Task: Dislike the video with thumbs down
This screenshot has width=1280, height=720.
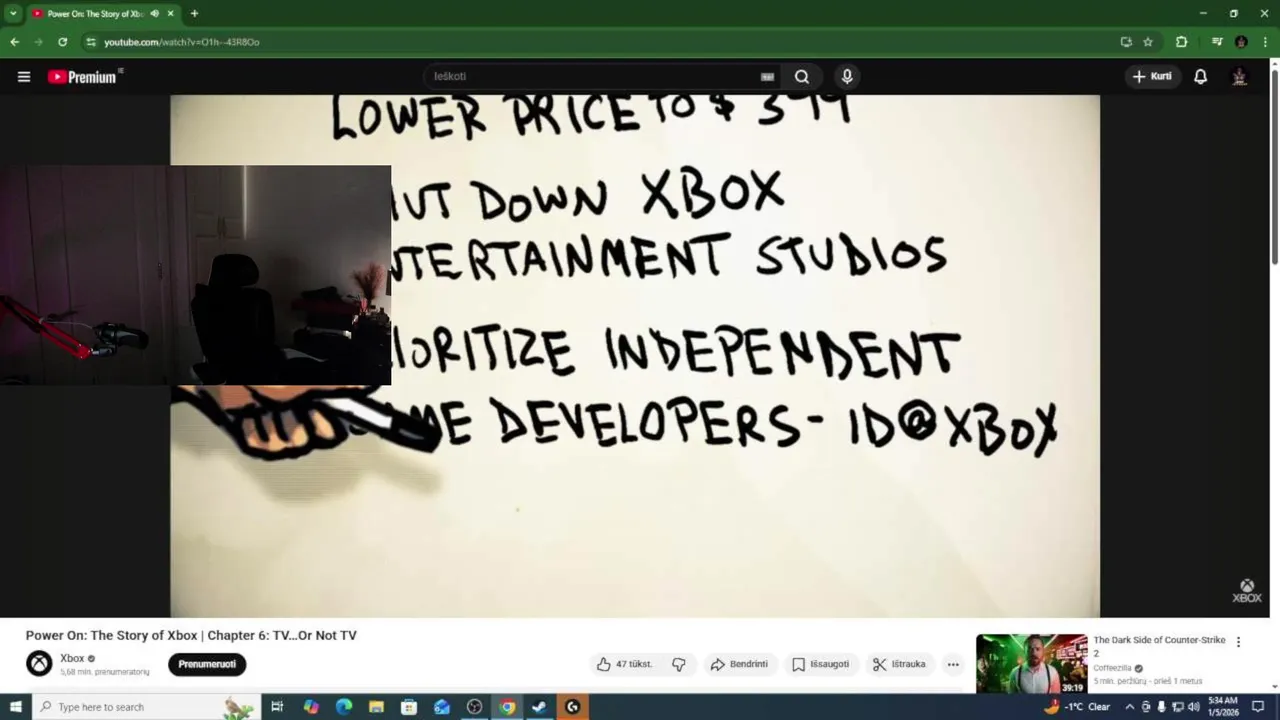Action: click(679, 664)
